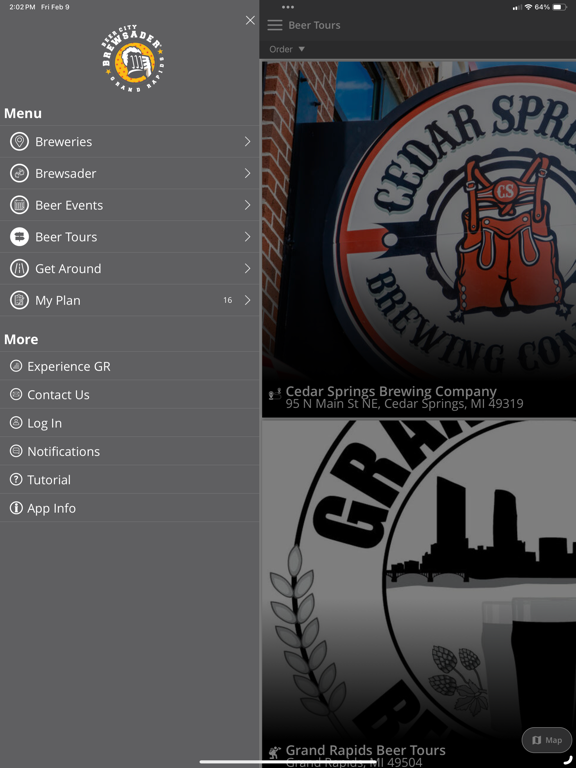Tap the 2:02 PM clock
The width and height of the screenshot is (576, 768).
pyautogui.click(x=22, y=7)
